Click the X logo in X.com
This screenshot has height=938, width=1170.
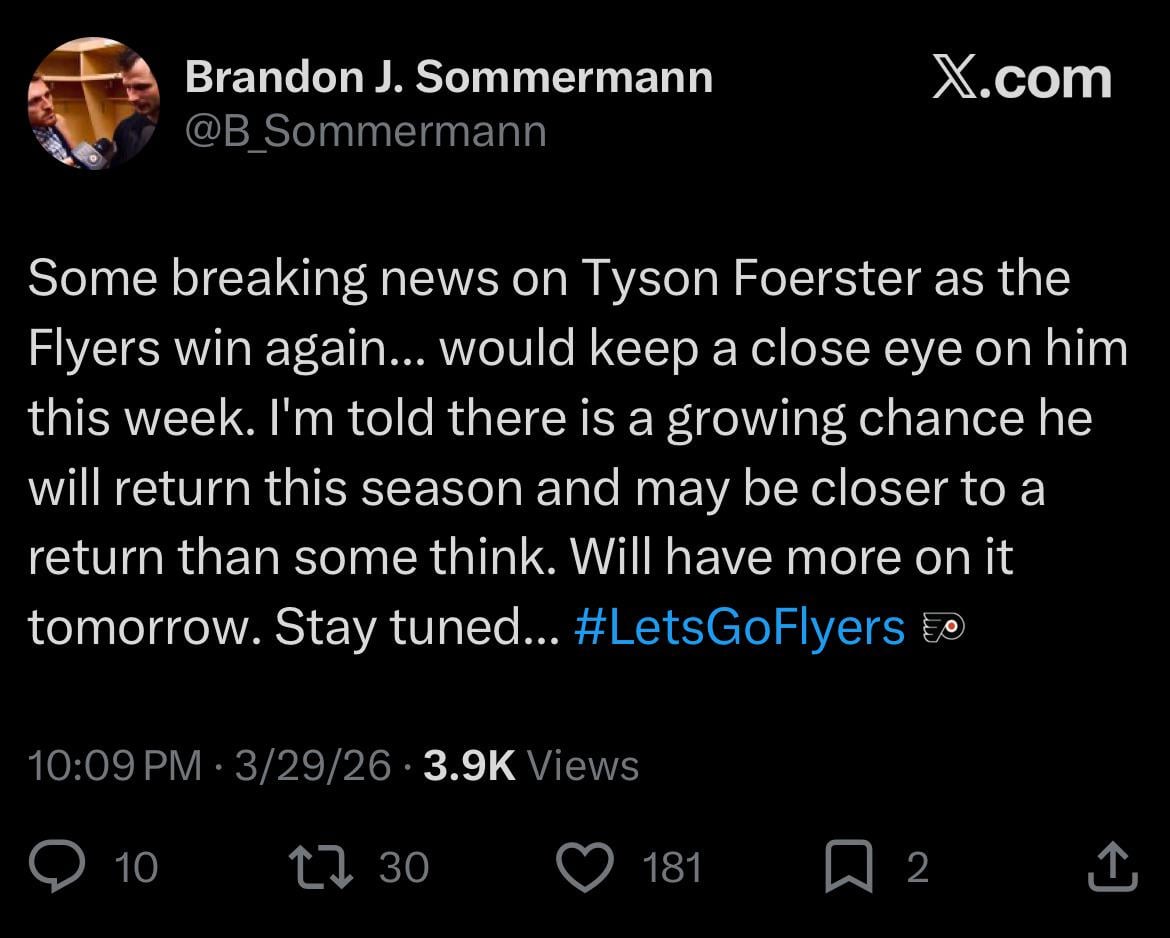(x=957, y=79)
